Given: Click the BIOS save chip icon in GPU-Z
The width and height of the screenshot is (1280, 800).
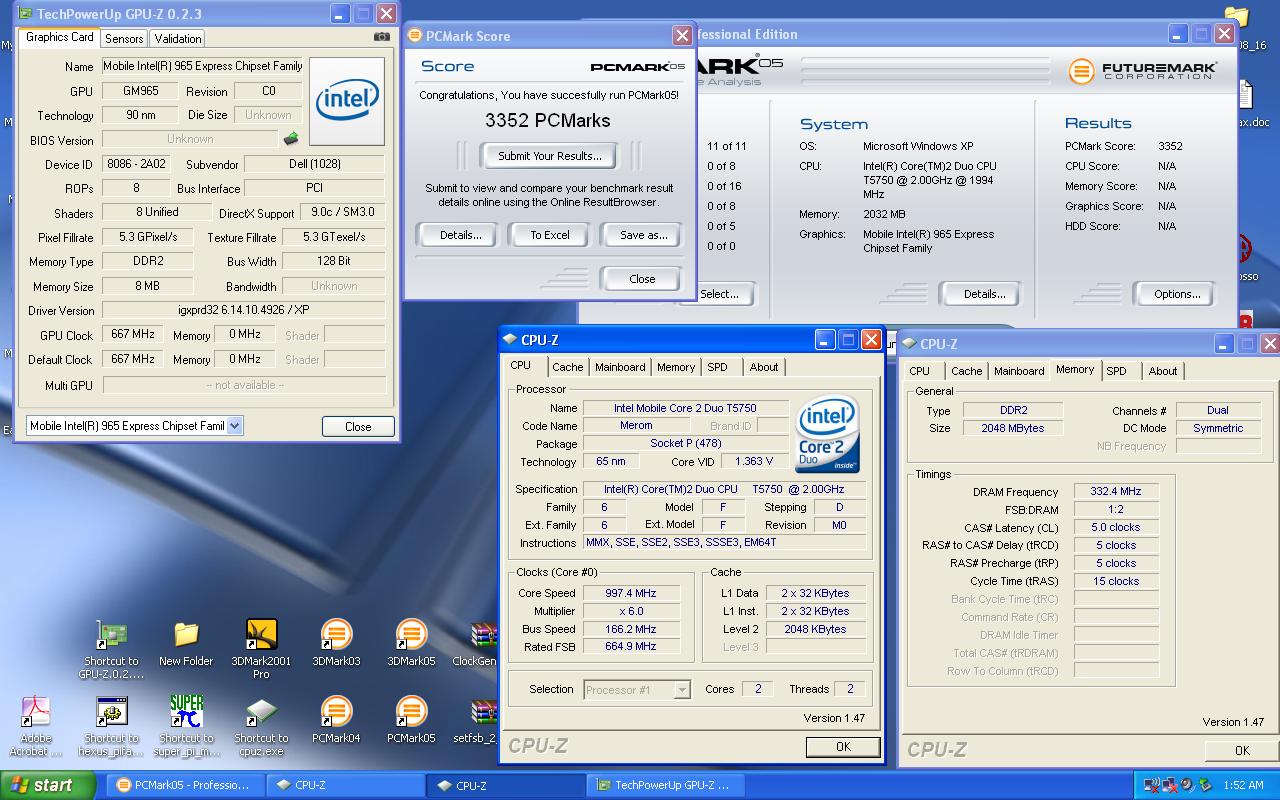Looking at the screenshot, I should click(x=291, y=139).
